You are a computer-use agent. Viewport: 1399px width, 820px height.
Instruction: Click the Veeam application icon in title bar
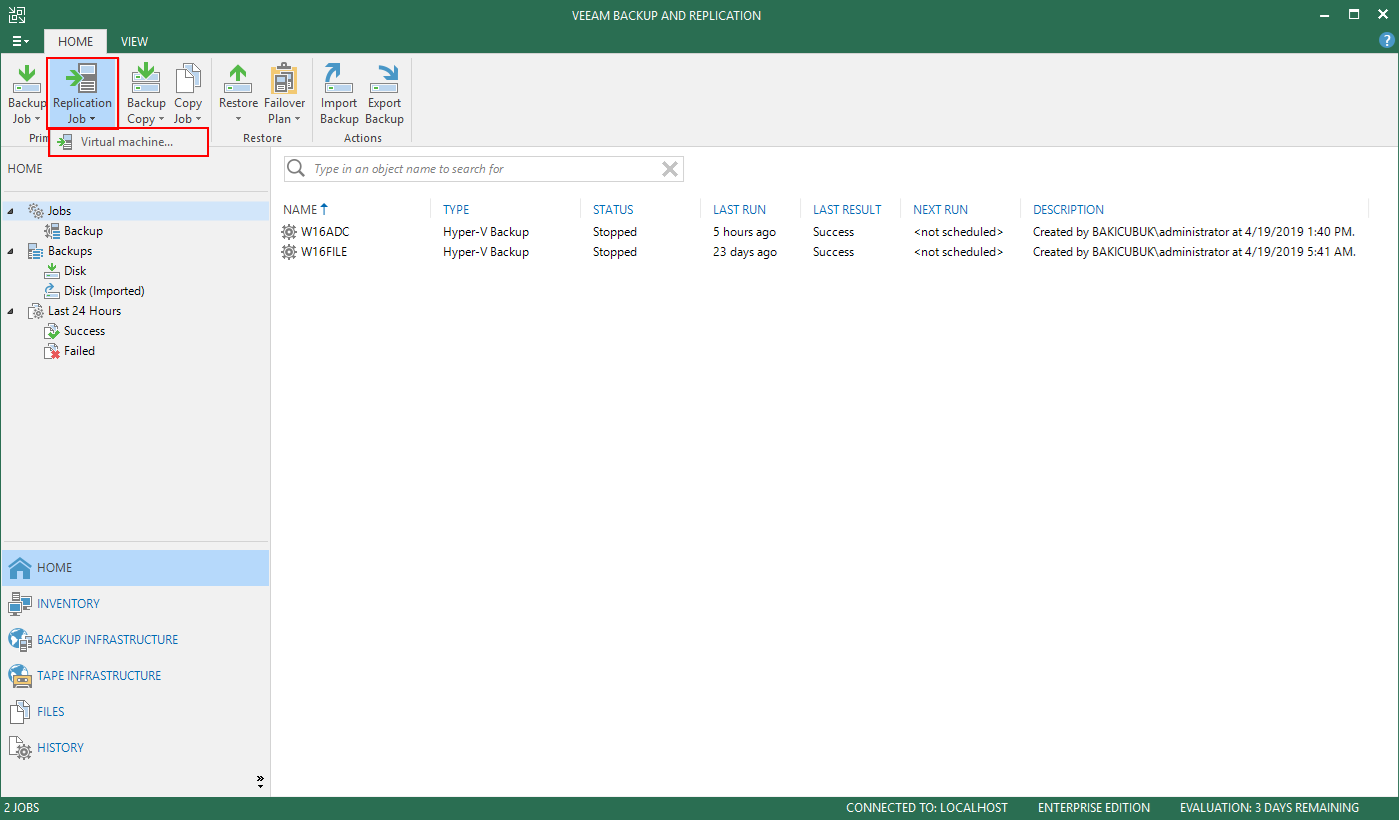[15, 15]
